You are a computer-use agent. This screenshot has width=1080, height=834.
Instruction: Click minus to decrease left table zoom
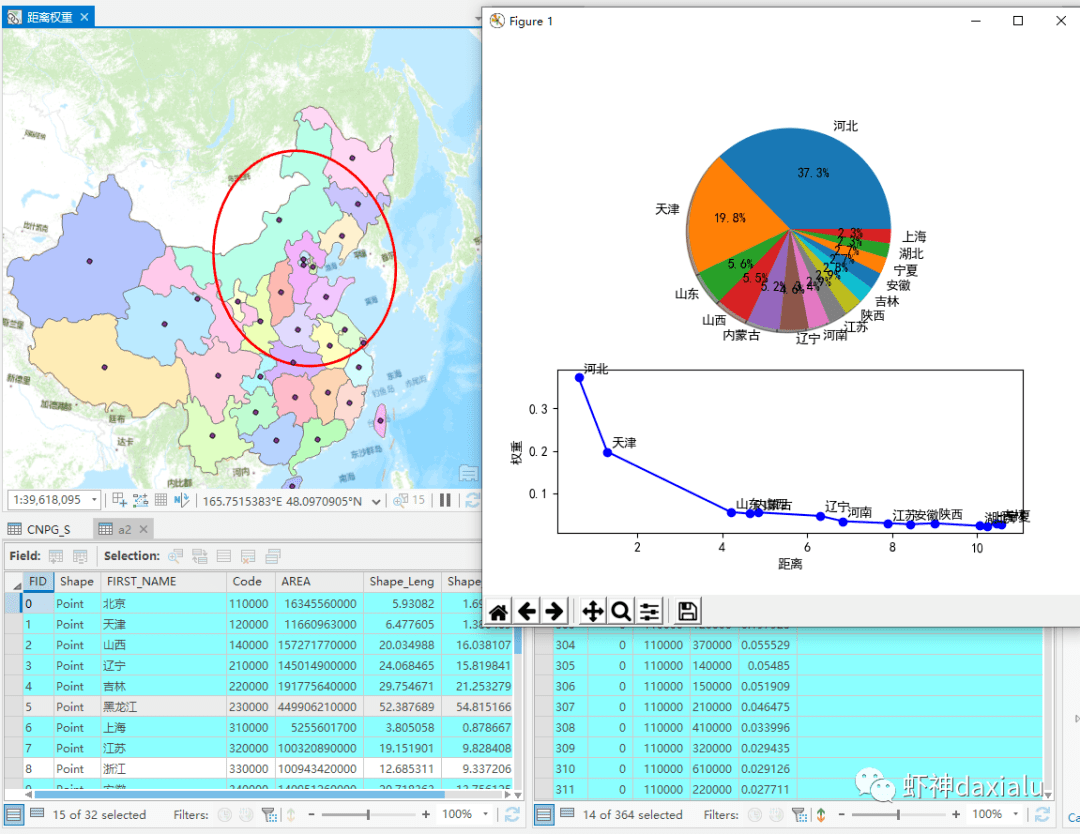pyautogui.click(x=311, y=815)
